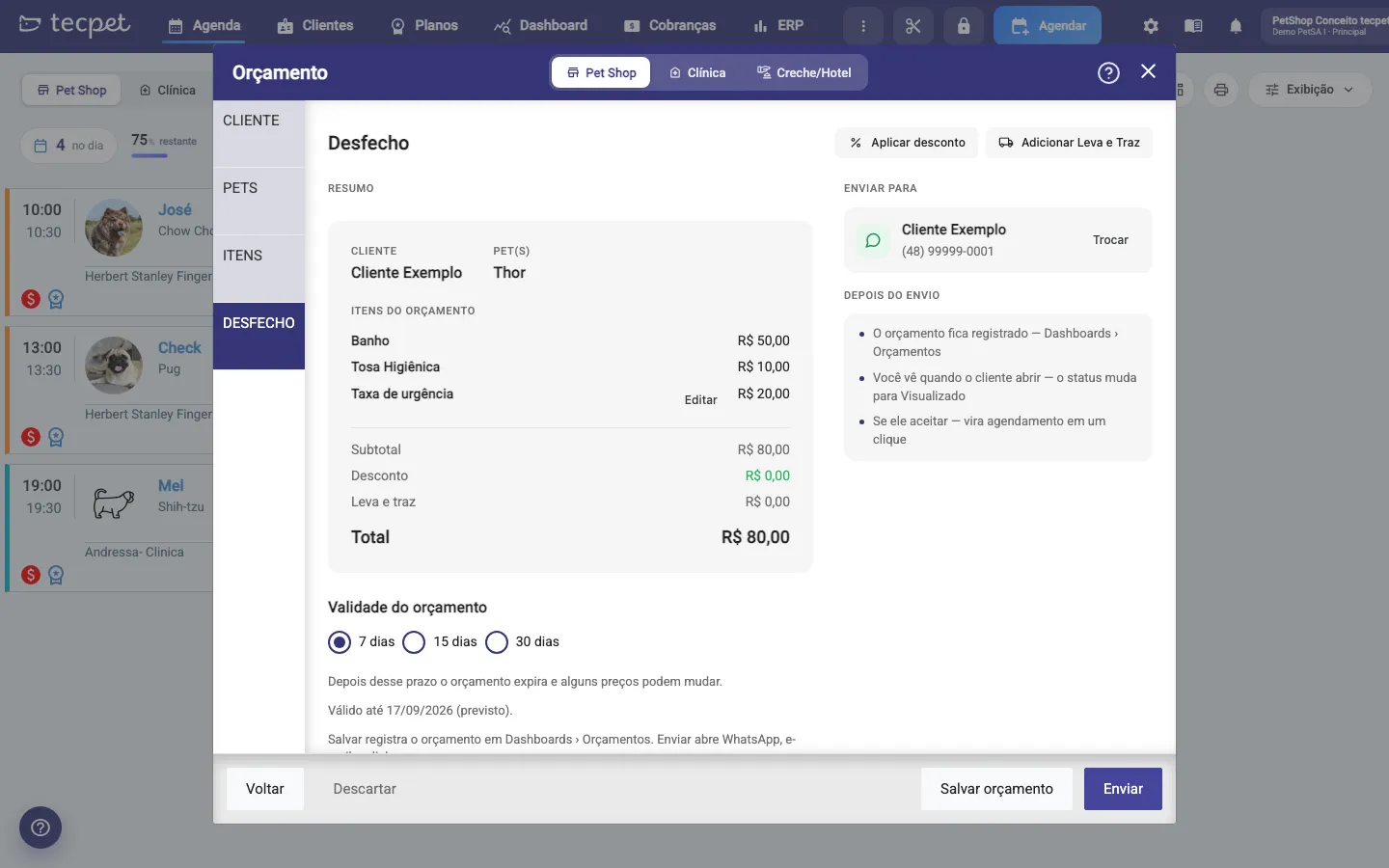Click Descartar
Viewport: 1389px width, 868px height.
click(x=365, y=789)
